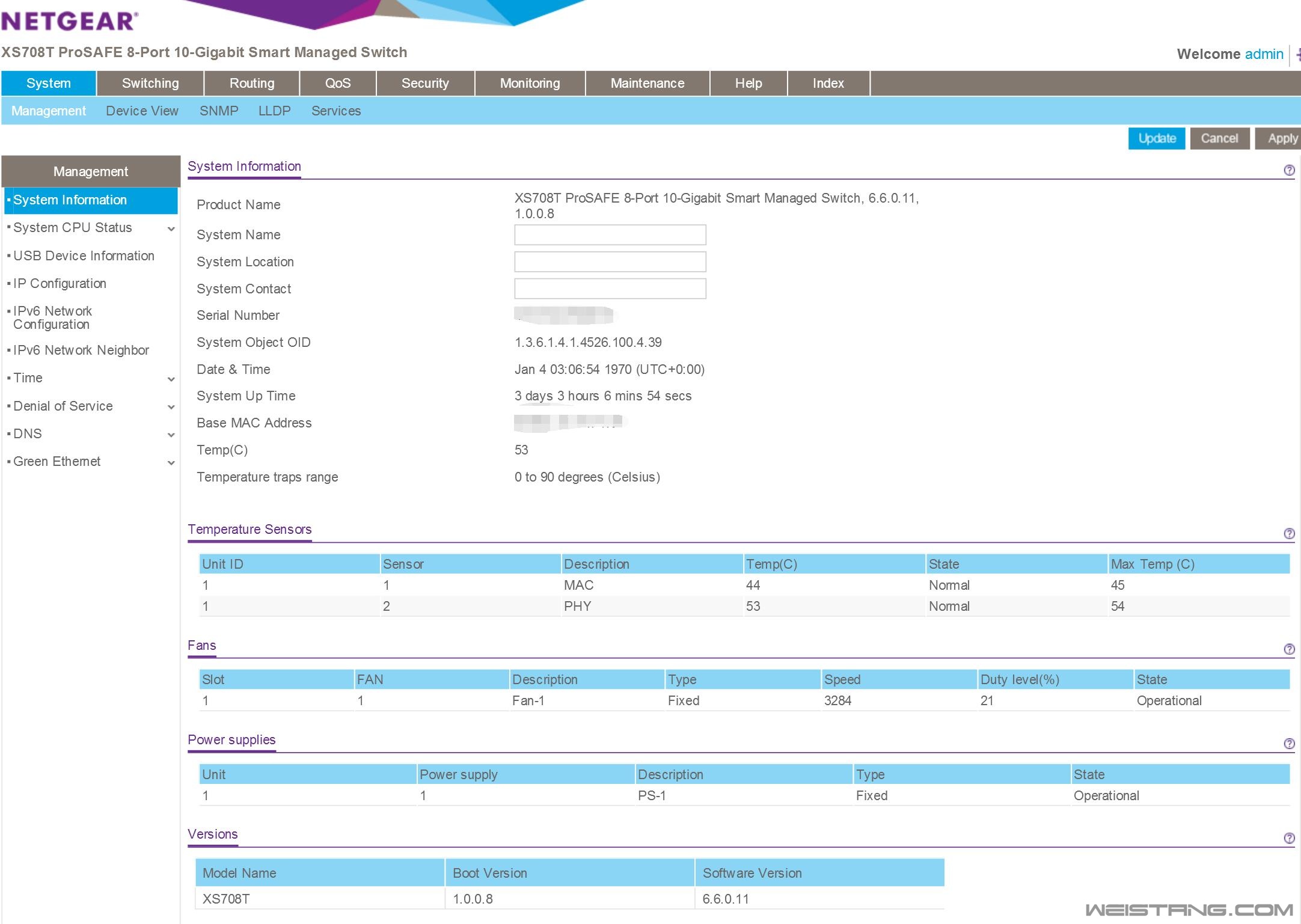
Task: Select the SNMP submenu item
Action: click(219, 111)
